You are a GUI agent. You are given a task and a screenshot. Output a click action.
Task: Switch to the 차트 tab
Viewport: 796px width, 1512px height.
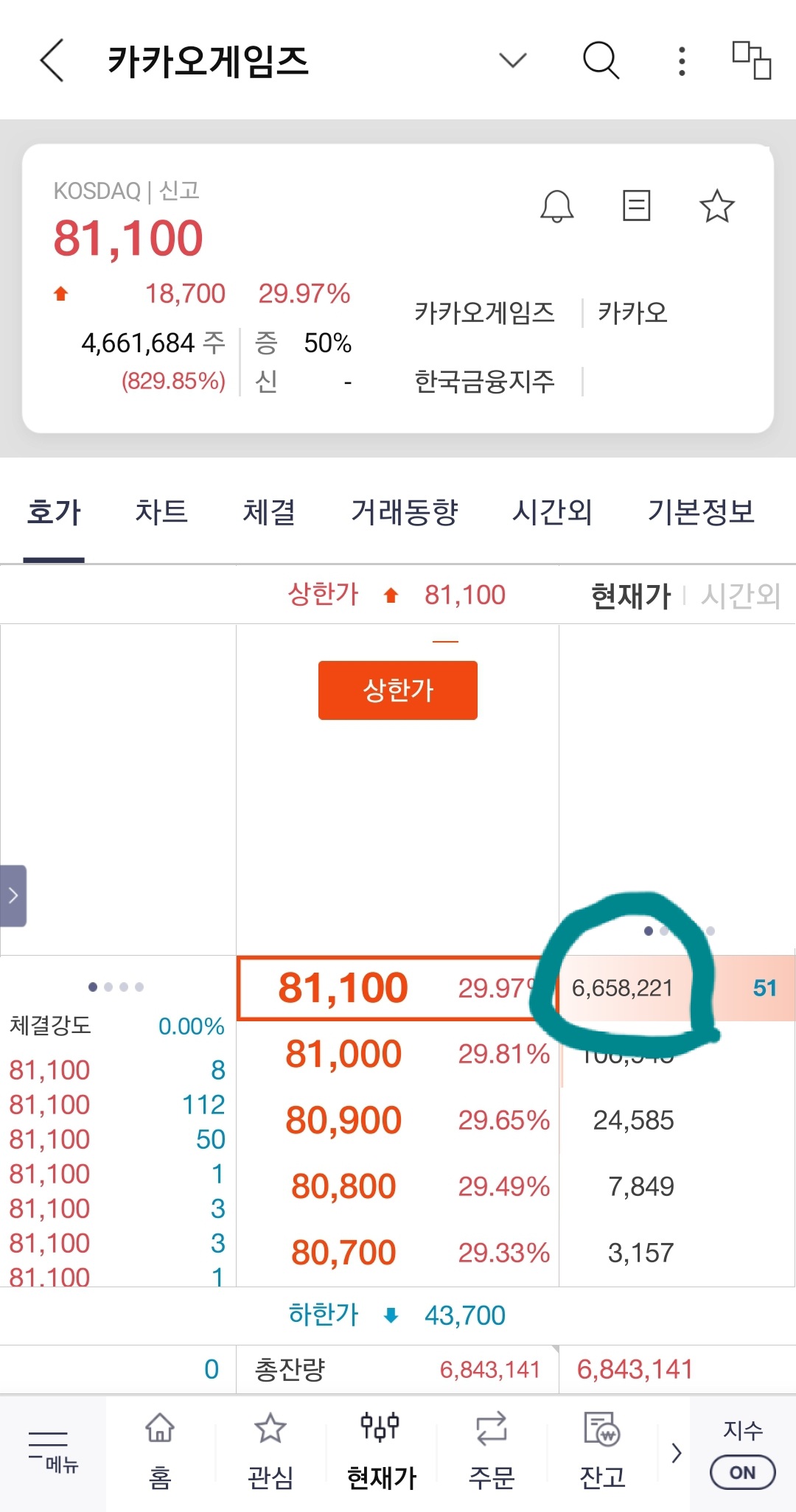pos(161,512)
